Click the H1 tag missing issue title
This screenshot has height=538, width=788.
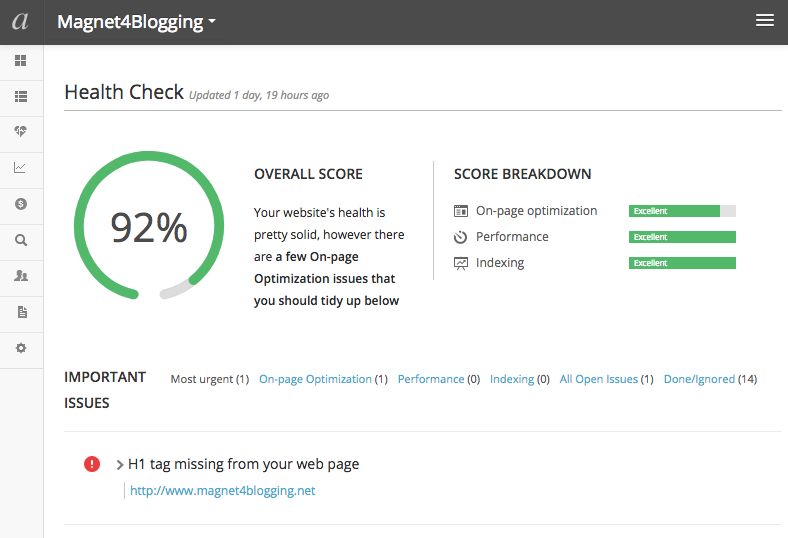click(x=244, y=464)
